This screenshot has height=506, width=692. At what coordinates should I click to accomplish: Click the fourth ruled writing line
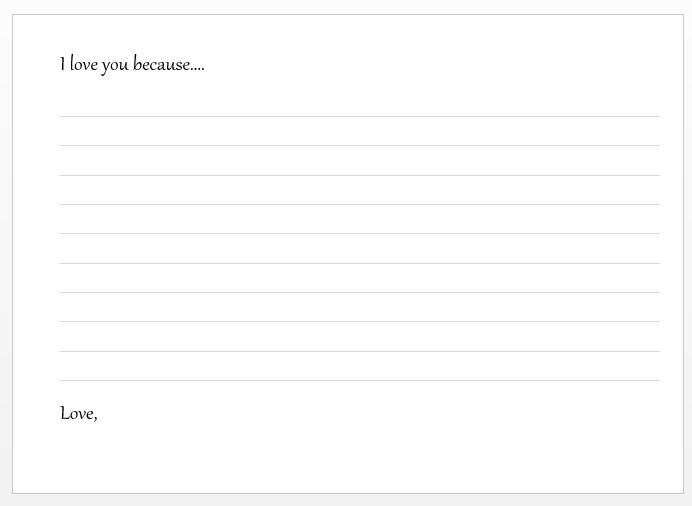[360, 204]
